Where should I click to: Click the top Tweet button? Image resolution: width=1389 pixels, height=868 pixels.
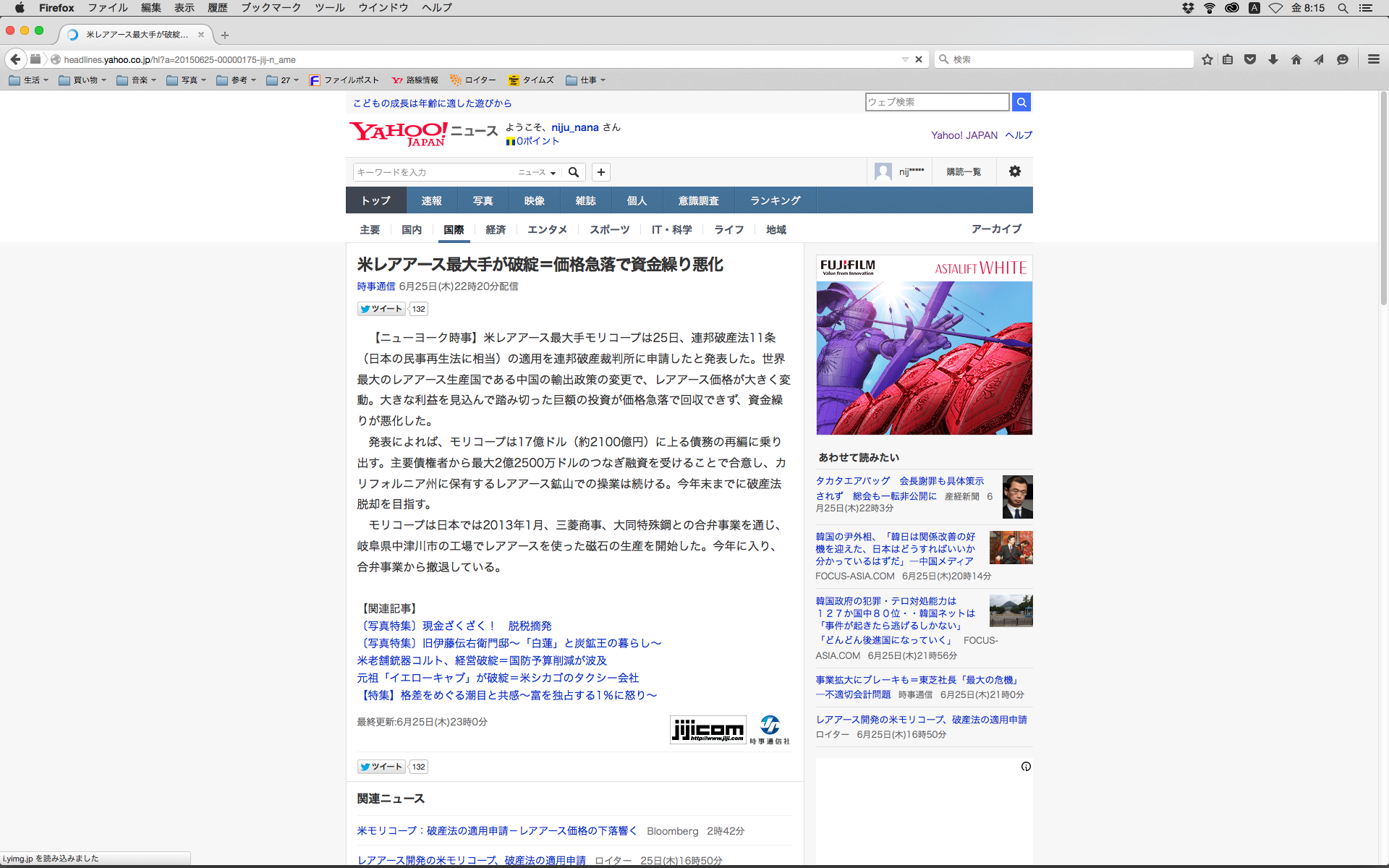pyautogui.click(x=382, y=309)
